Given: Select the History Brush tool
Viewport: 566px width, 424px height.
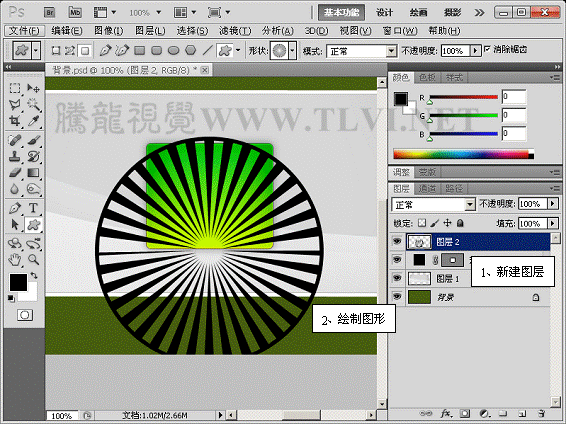Looking at the screenshot, I should coord(33,157).
